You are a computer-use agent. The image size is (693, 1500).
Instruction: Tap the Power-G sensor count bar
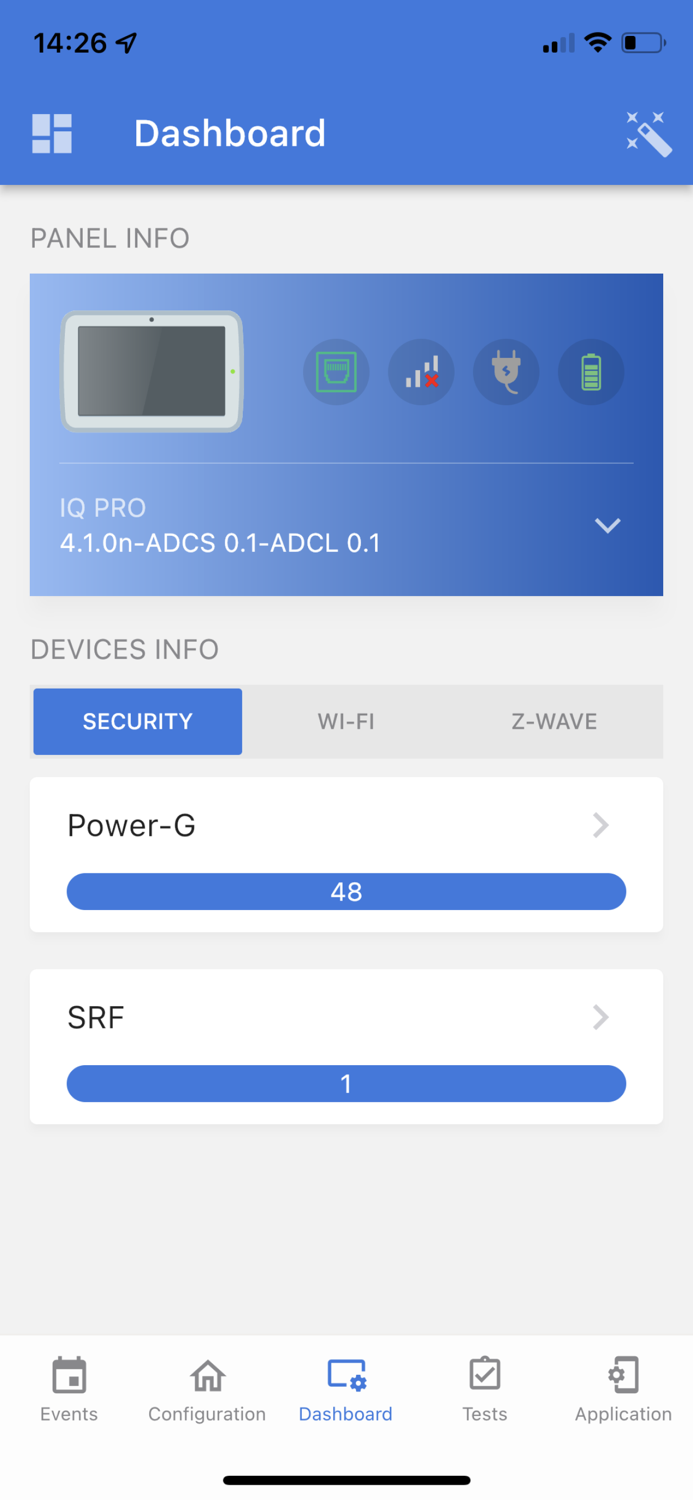point(345,891)
